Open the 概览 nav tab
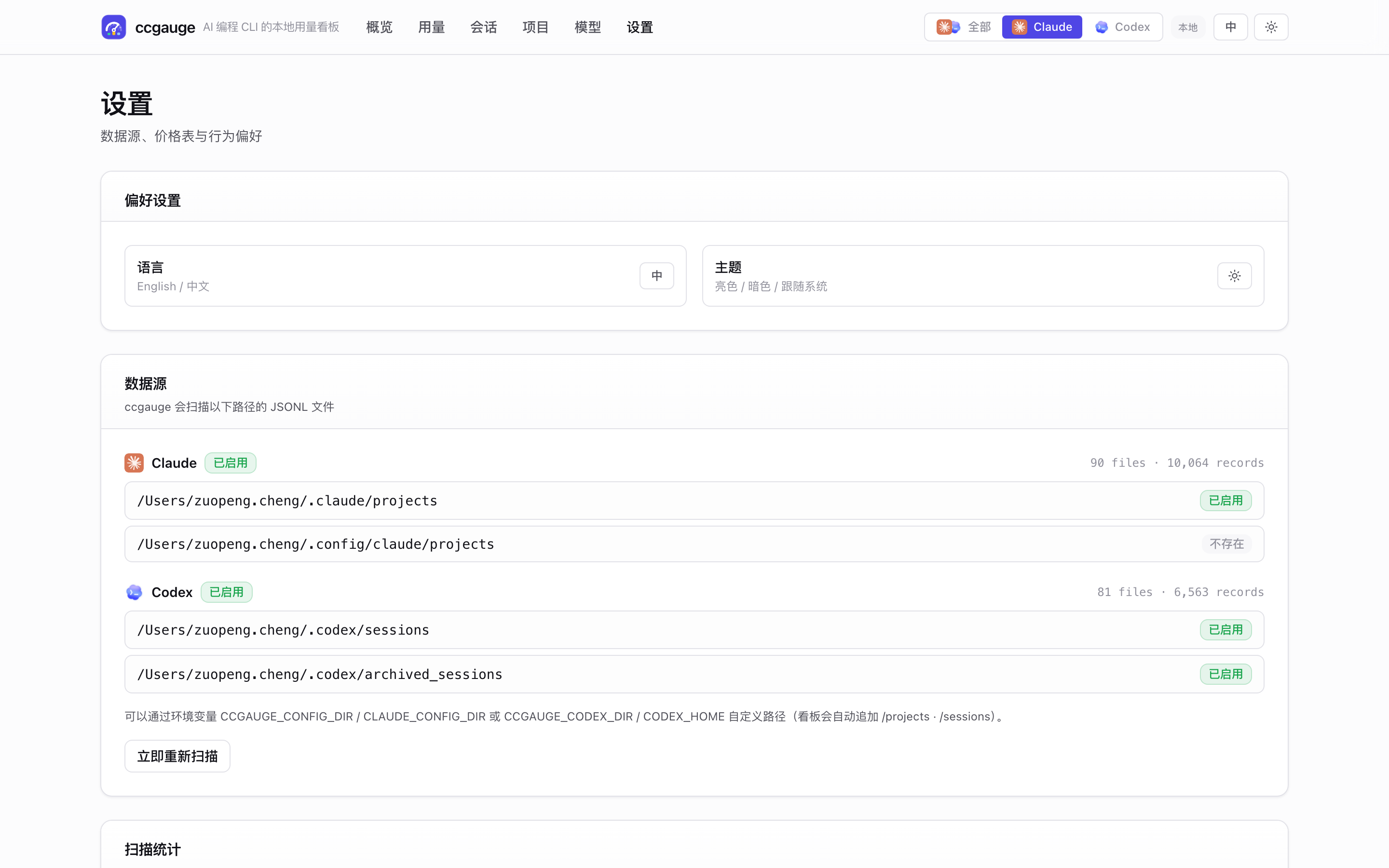 click(379, 27)
